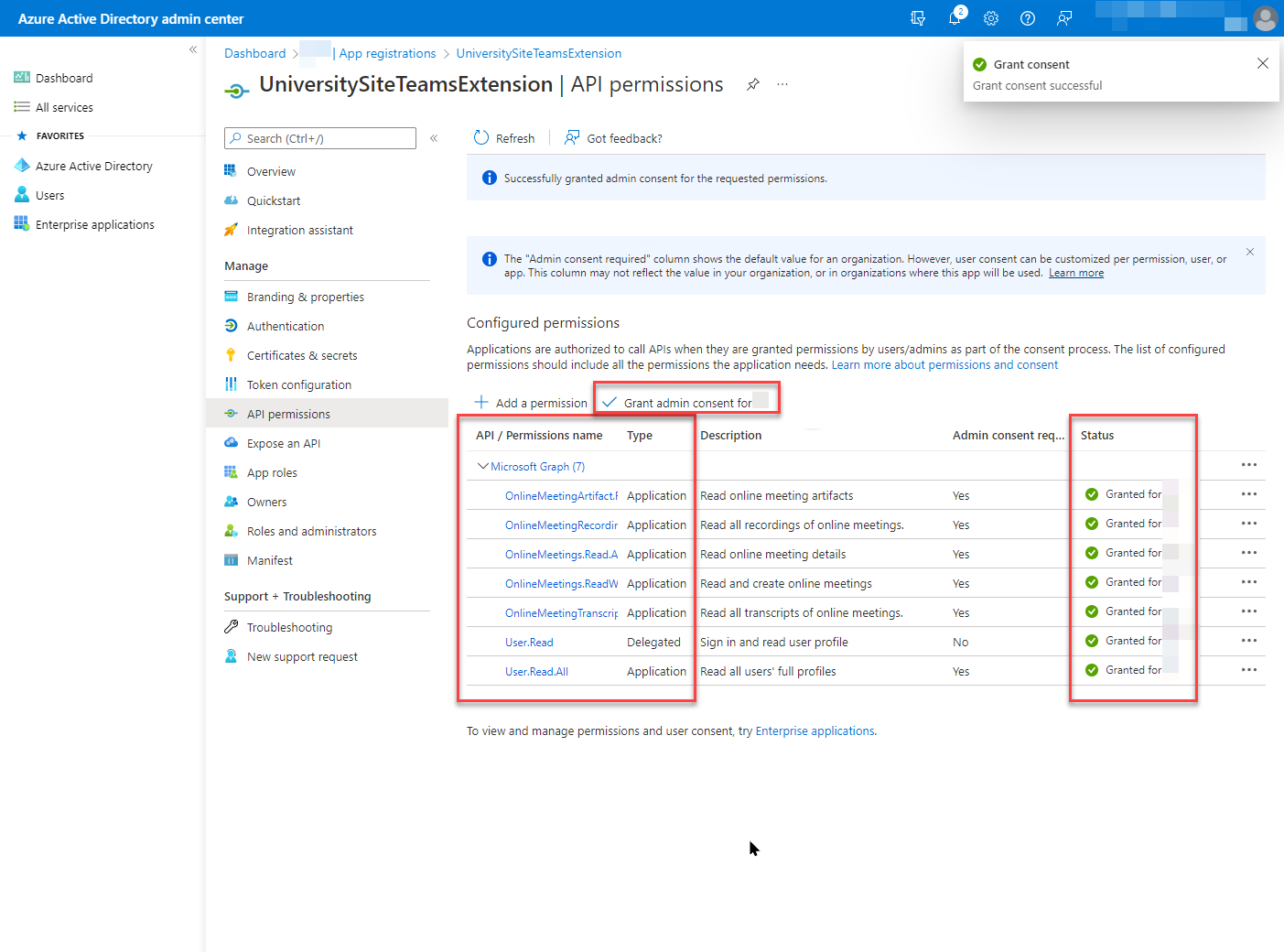Open ellipsis menu for Microsoft Graph row
The height and width of the screenshot is (952, 1284).
coord(1249,465)
